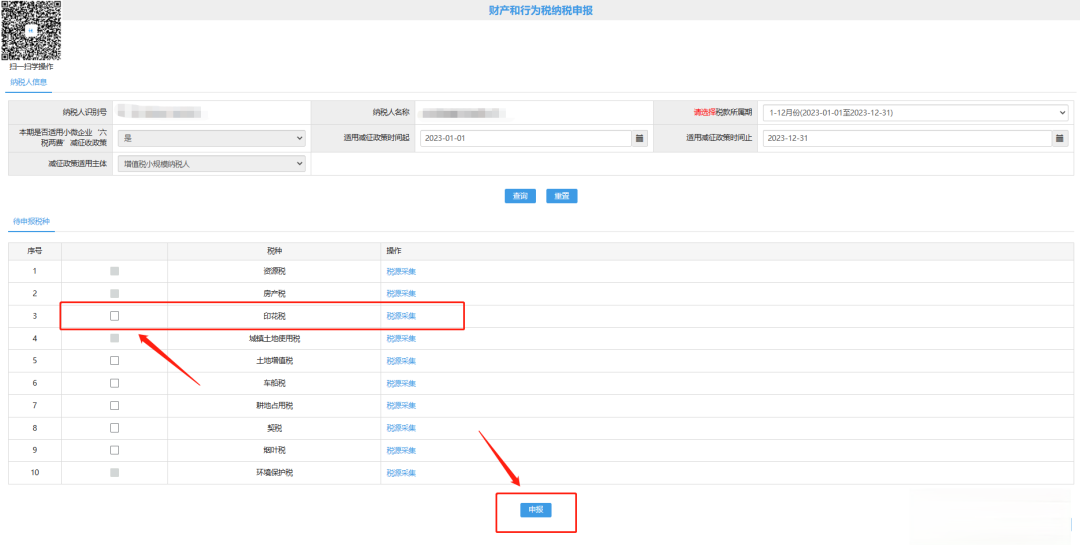
Task: Click the disabled 房产税 checkbox
Action: coord(114,294)
